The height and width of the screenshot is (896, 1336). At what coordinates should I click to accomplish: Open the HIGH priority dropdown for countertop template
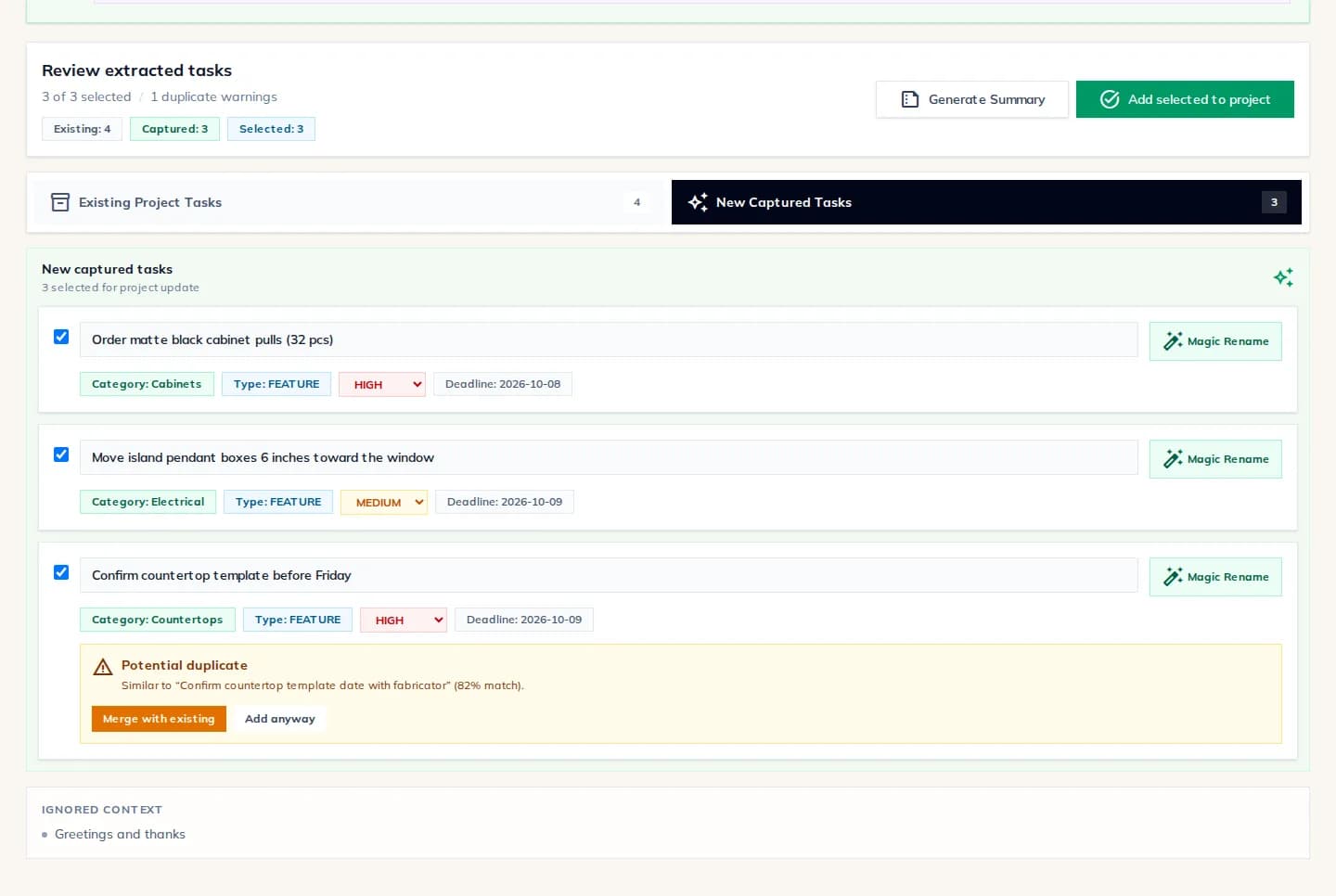click(404, 620)
